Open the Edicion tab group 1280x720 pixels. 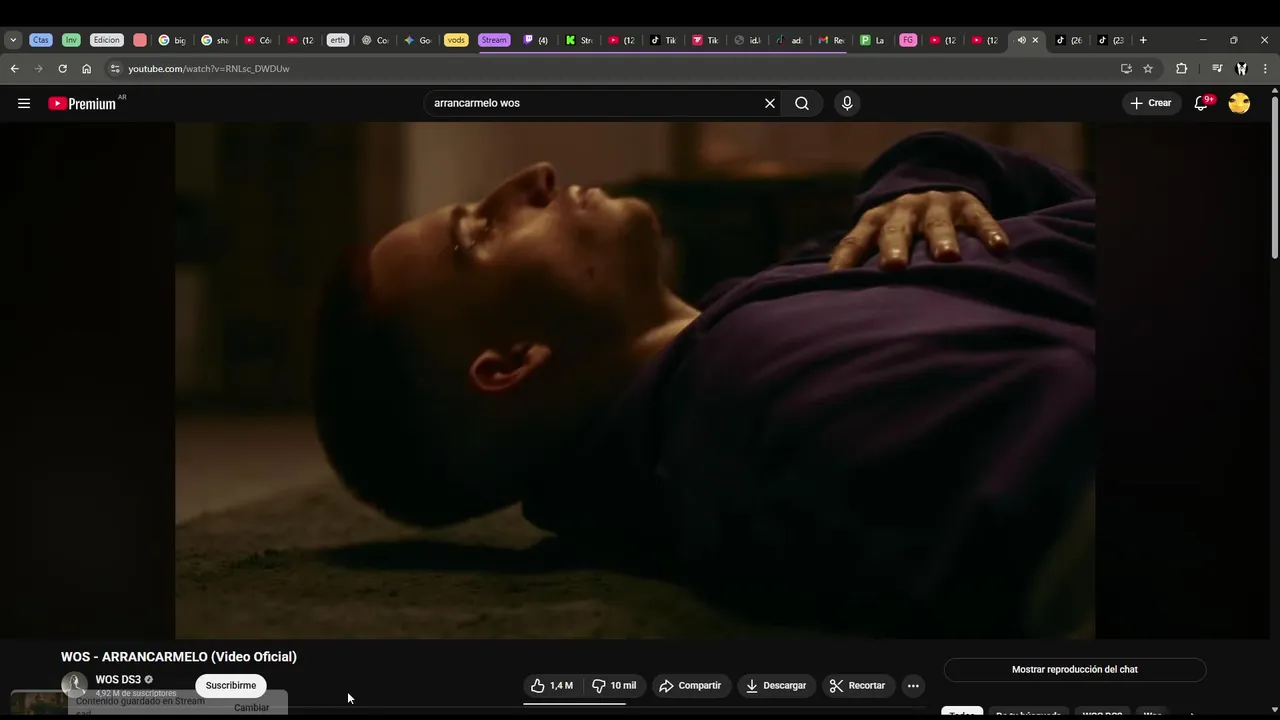pos(107,40)
